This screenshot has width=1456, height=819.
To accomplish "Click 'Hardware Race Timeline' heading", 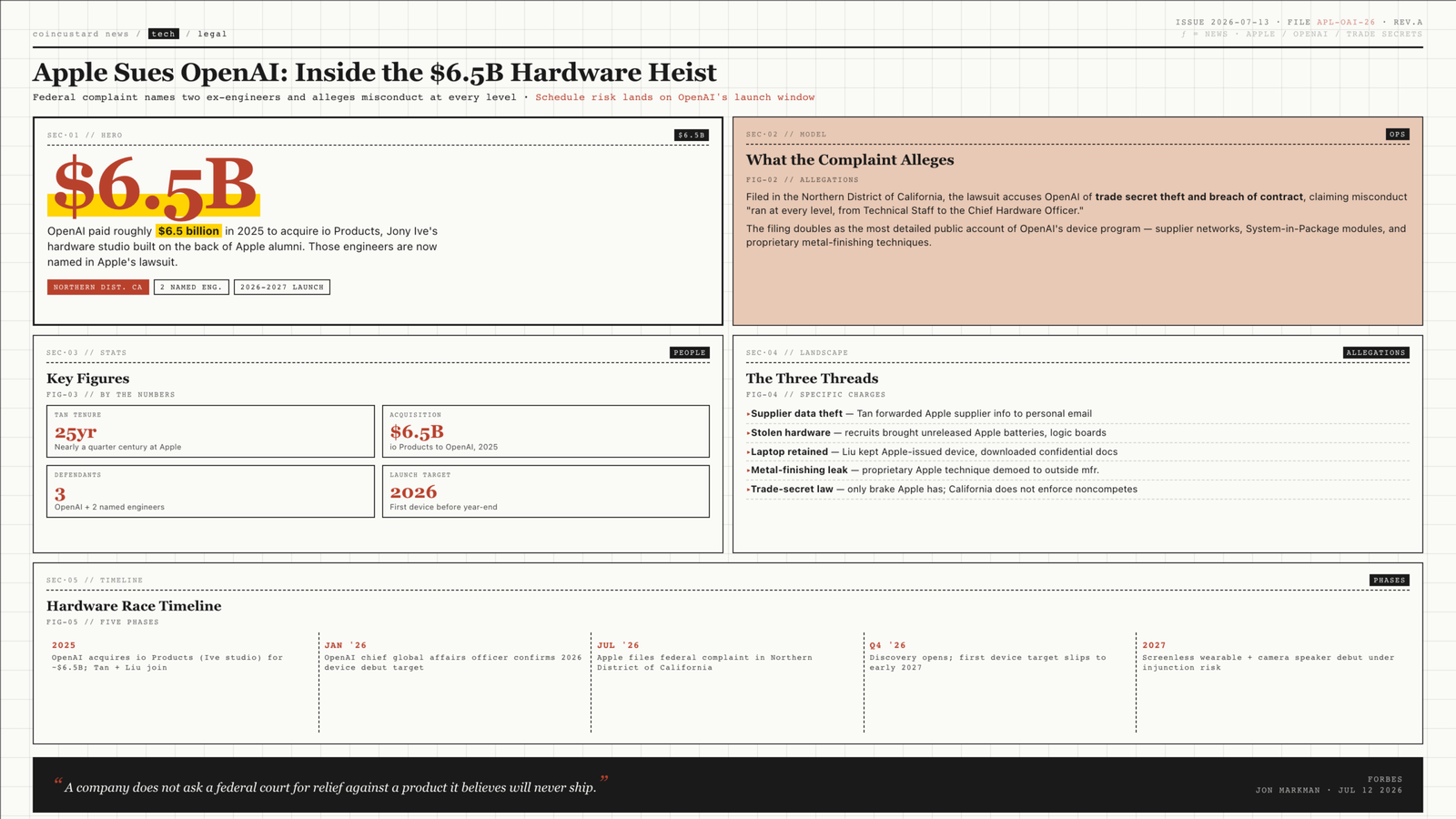I will point(134,606).
